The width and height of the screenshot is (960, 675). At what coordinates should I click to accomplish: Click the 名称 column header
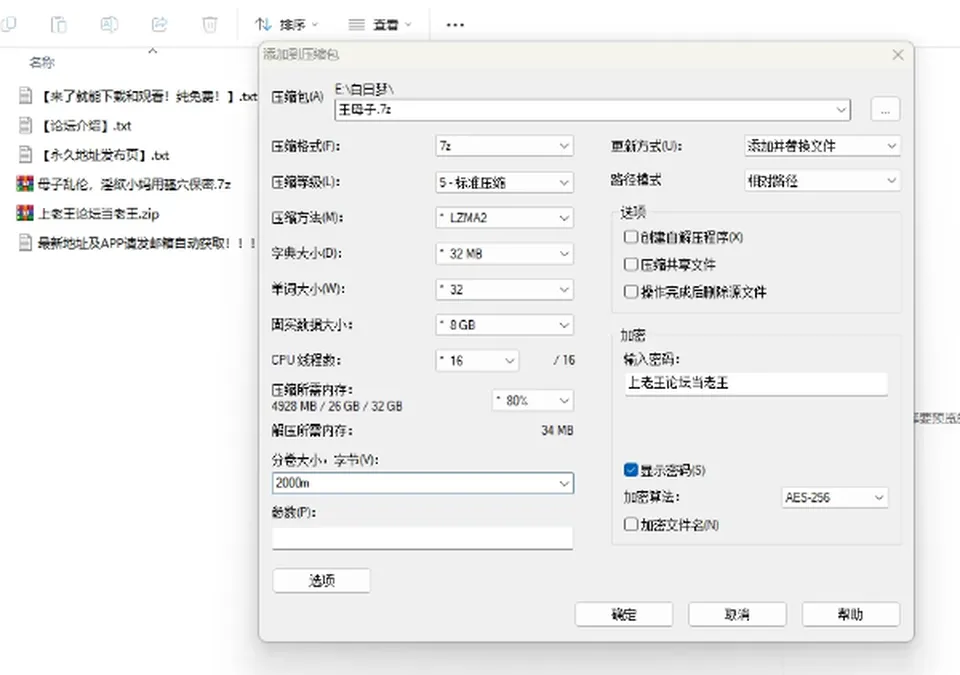42,62
